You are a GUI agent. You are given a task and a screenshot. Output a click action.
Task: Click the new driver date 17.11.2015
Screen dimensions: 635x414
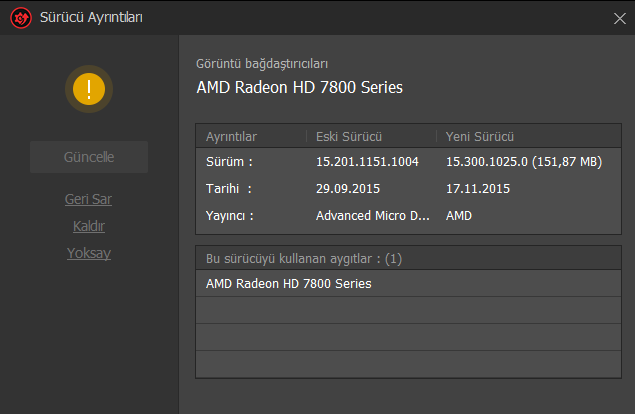tap(478, 188)
